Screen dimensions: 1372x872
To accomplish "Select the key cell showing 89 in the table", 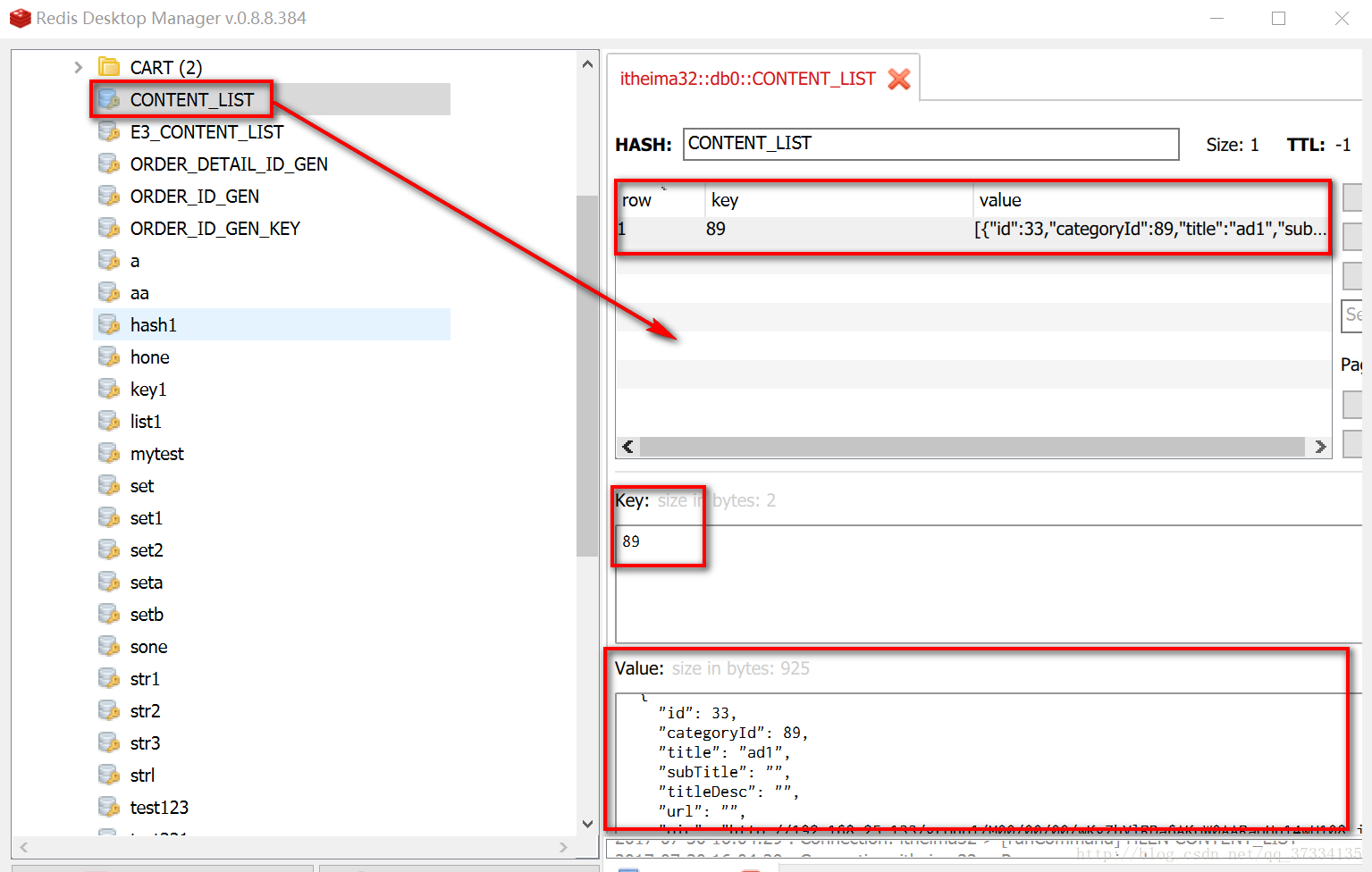I will point(838,230).
